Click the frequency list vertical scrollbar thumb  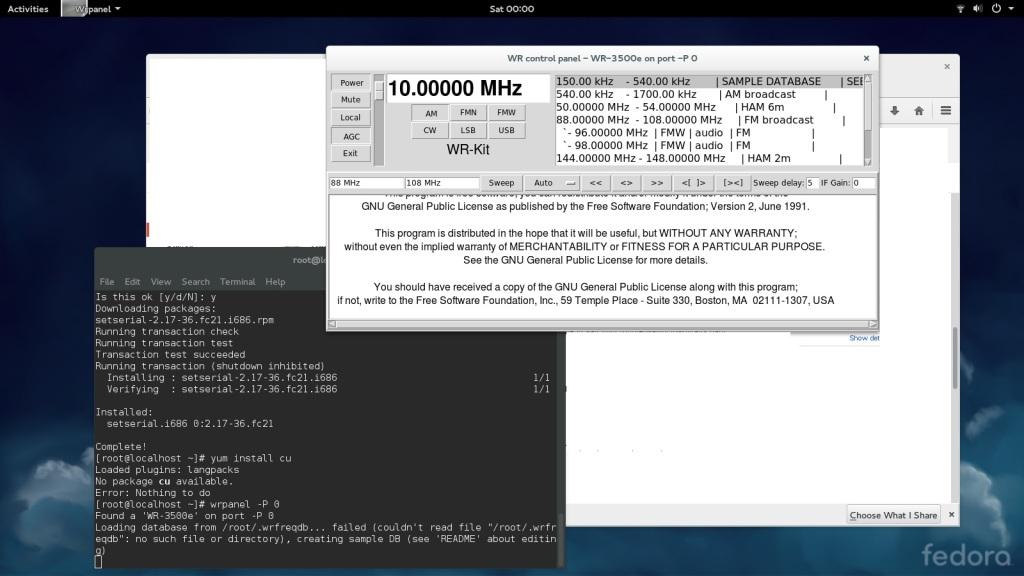868,106
